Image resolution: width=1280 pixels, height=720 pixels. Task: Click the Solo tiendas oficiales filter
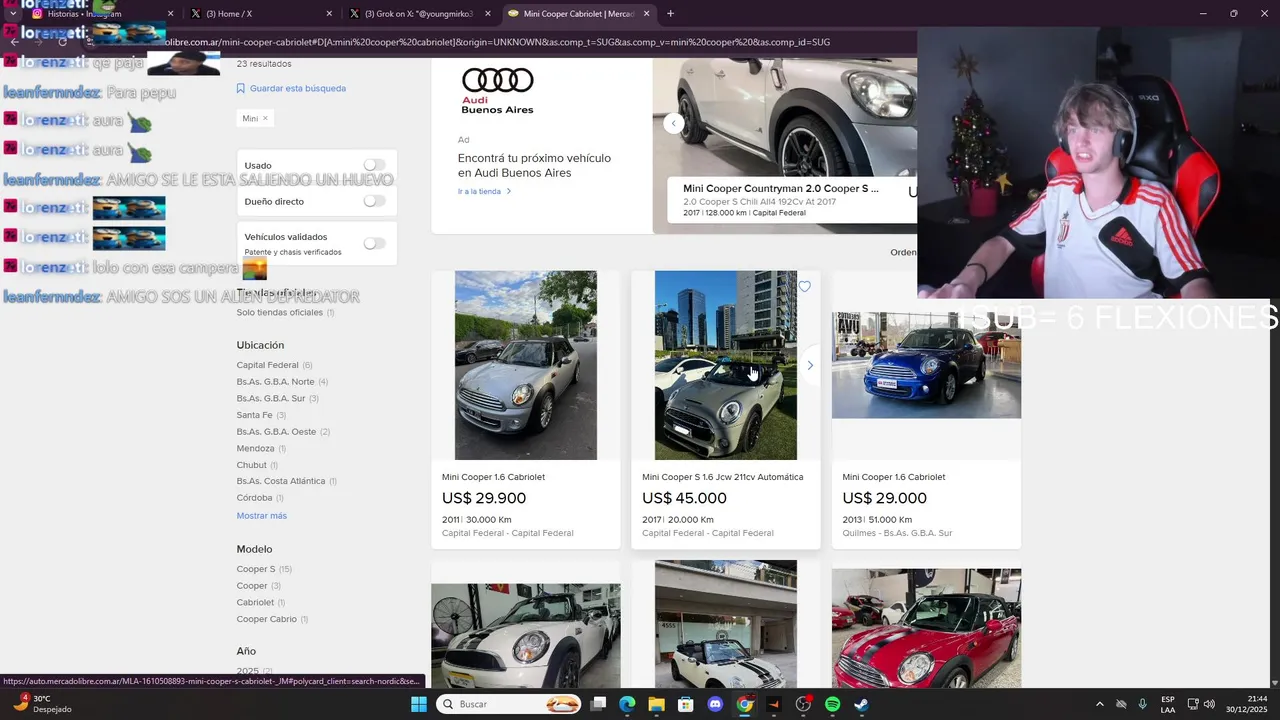279,313
